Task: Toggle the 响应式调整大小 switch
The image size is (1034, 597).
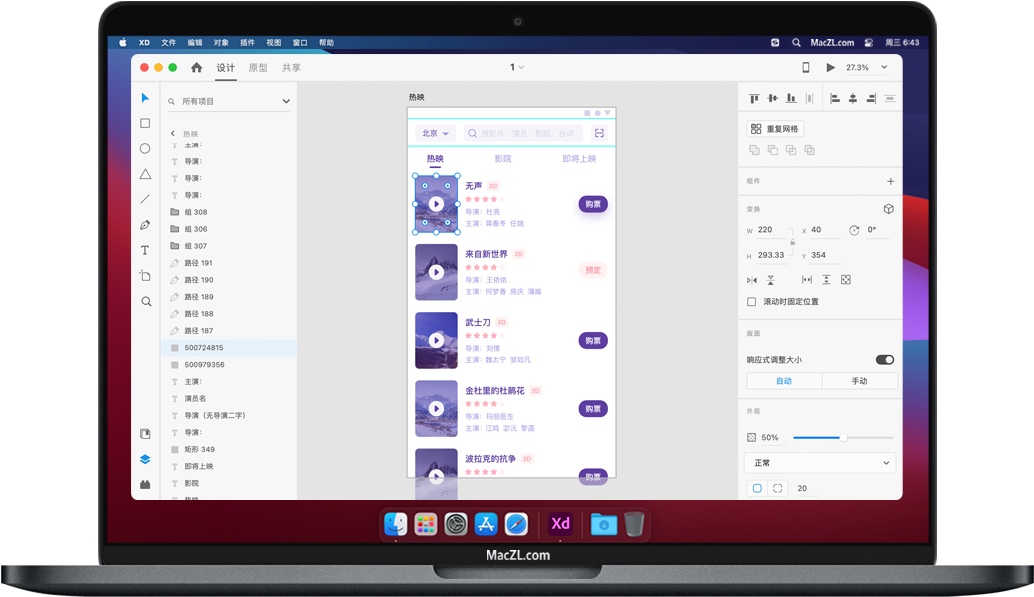Action: [x=885, y=359]
